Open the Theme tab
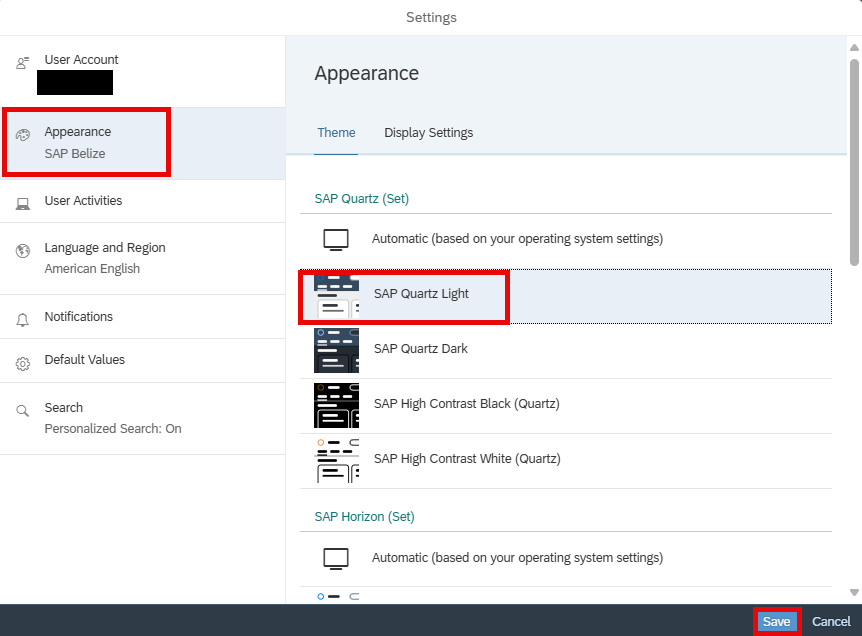The height and width of the screenshot is (636, 862). [x=336, y=132]
